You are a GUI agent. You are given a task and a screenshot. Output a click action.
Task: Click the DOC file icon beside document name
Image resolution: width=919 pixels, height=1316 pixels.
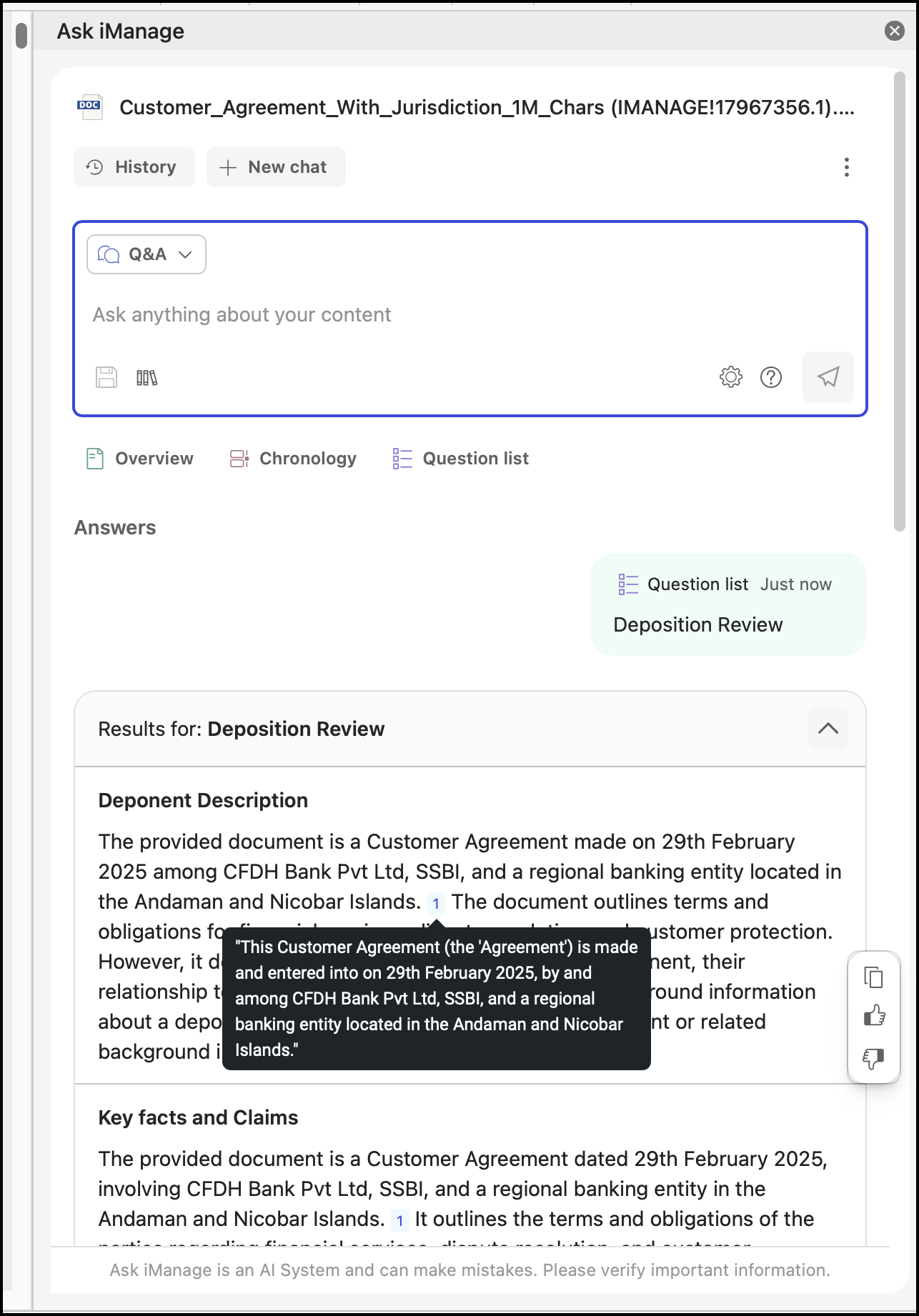point(90,107)
